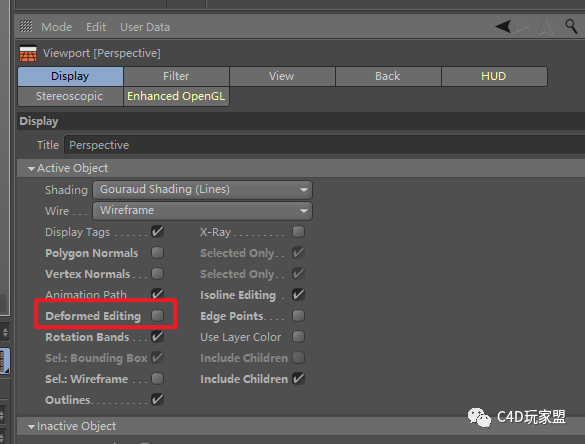585x444 pixels.
Task: Open the User Data menu
Action: (145, 27)
